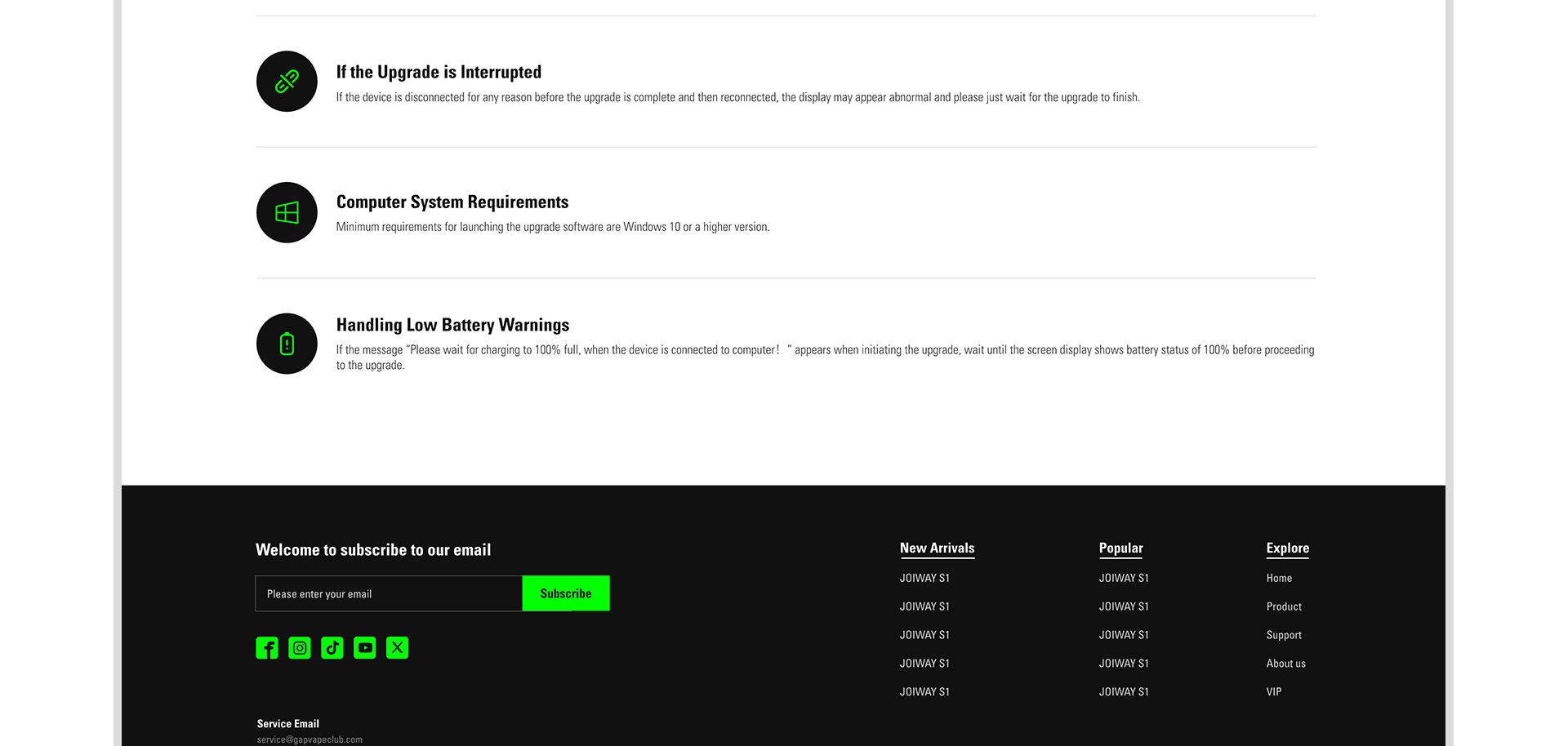Viewport: 1568px width, 746px height.
Task: Click the Subscribe button
Action: coord(566,593)
